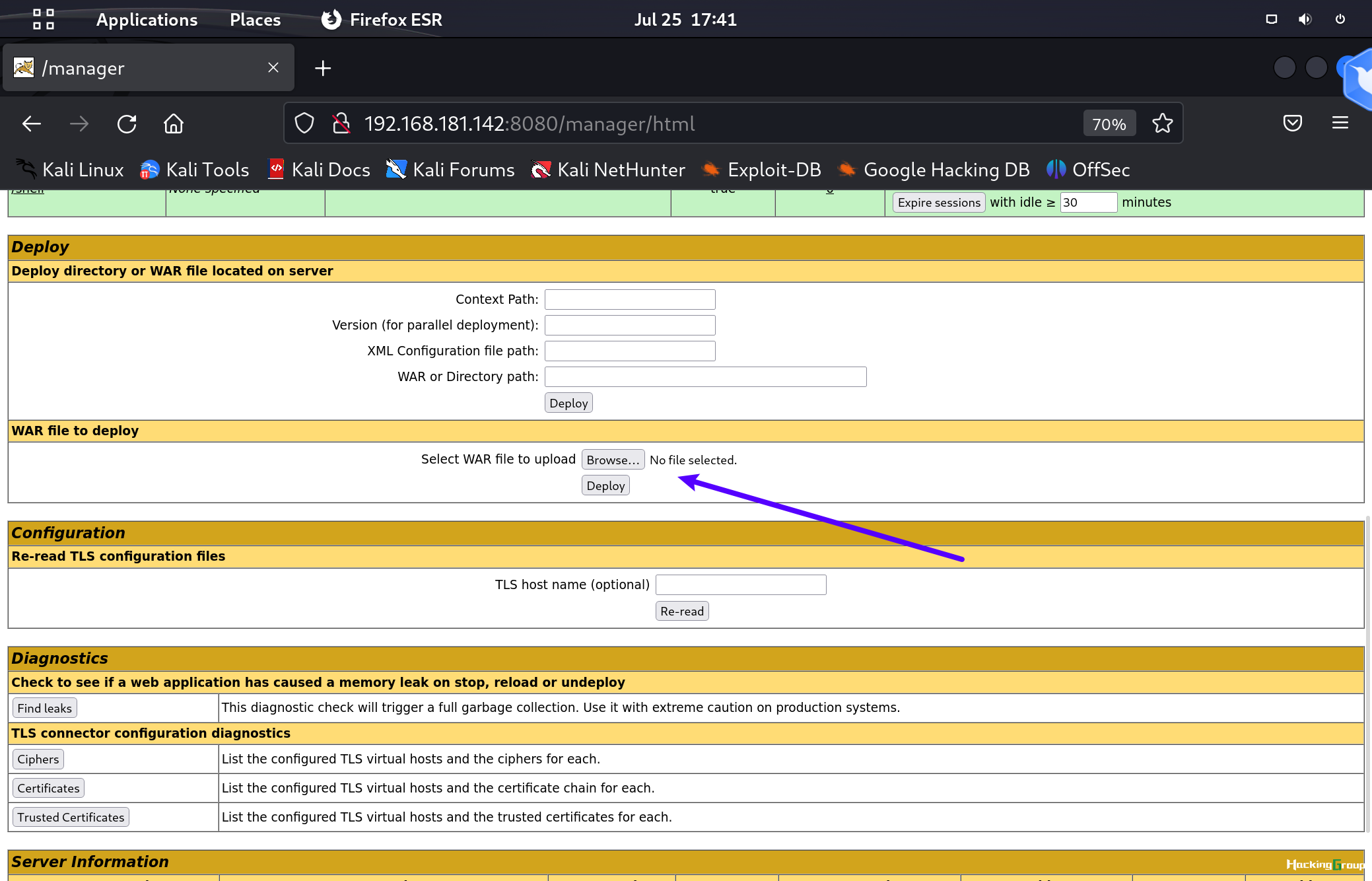Click Deploy under WAR or Directory path

pyautogui.click(x=568, y=403)
